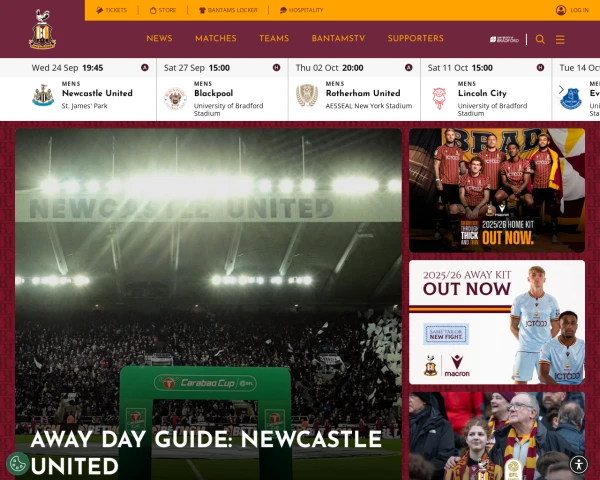Click the Log In user icon
600x480 pixels.
(561, 10)
